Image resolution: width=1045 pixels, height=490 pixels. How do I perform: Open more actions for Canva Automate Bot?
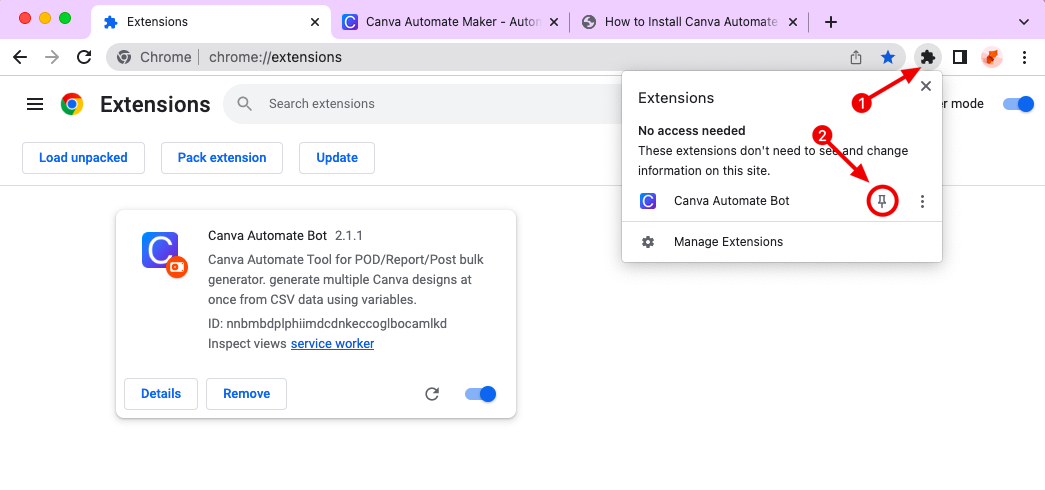pyautogui.click(x=922, y=201)
